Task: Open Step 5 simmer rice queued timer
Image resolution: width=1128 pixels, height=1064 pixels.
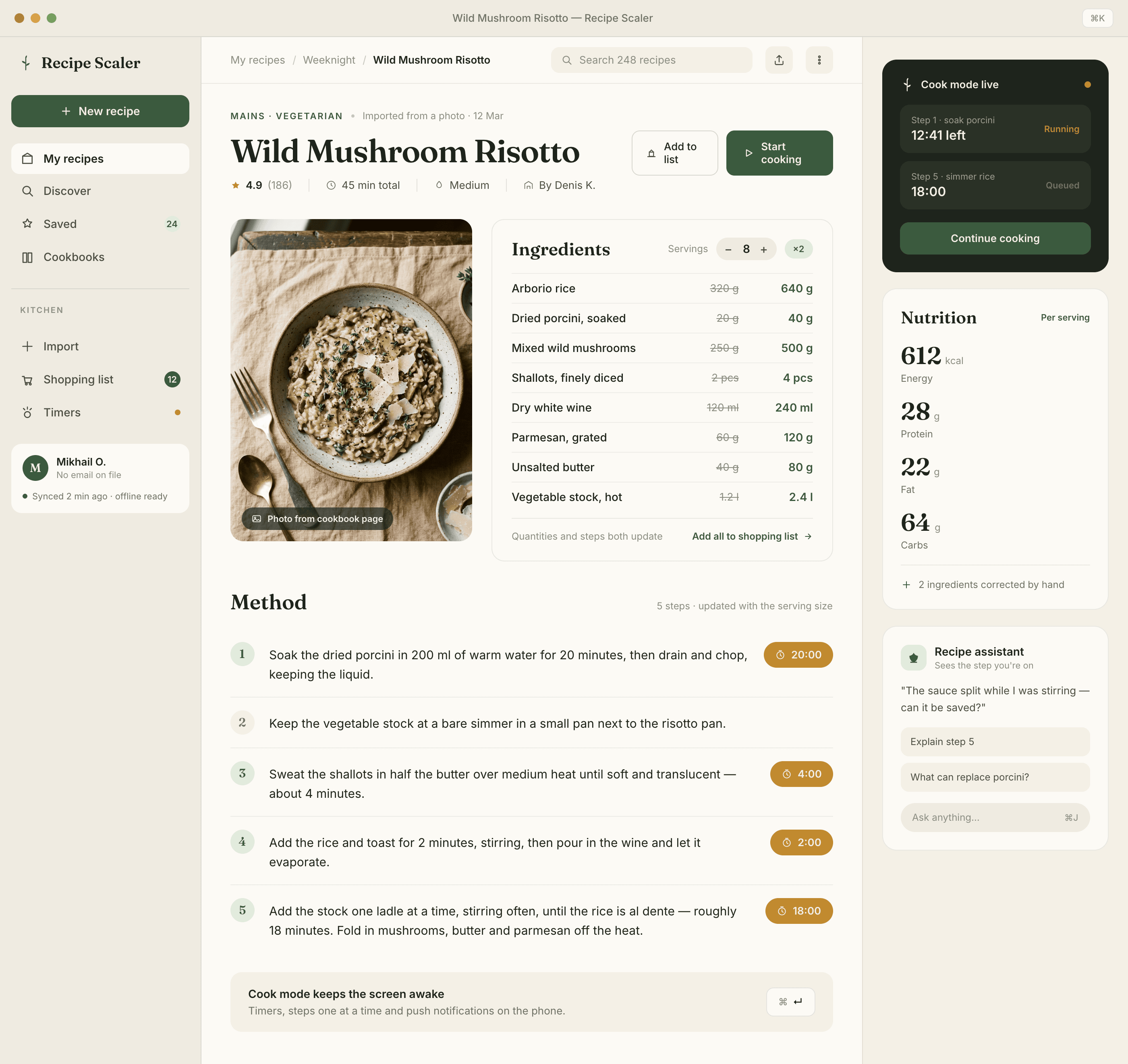Action: tap(995, 186)
